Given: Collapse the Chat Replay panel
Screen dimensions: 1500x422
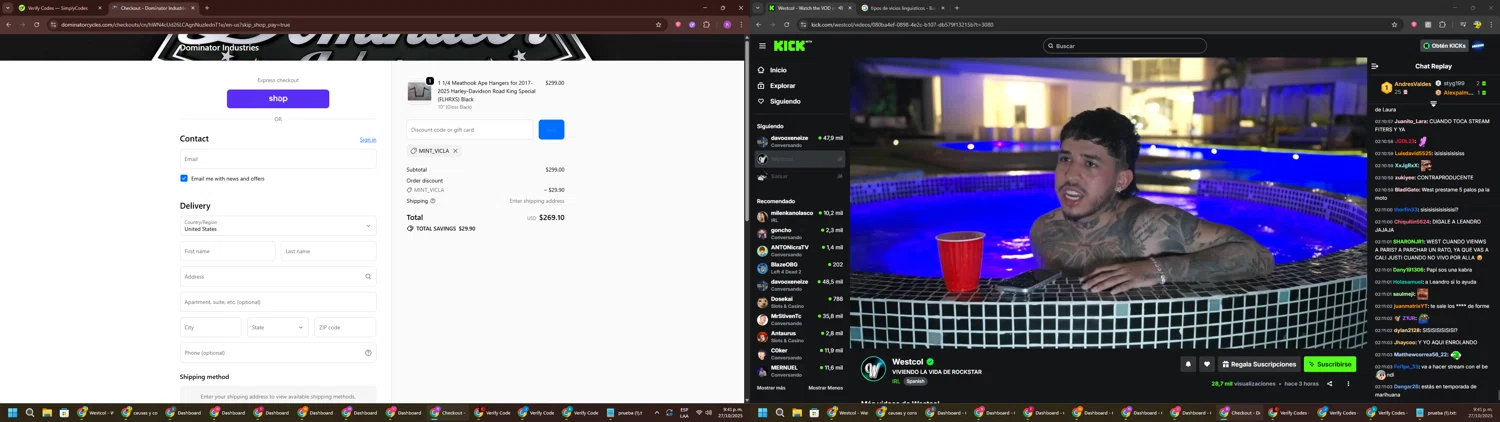Looking at the screenshot, I should coord(1375,66).
